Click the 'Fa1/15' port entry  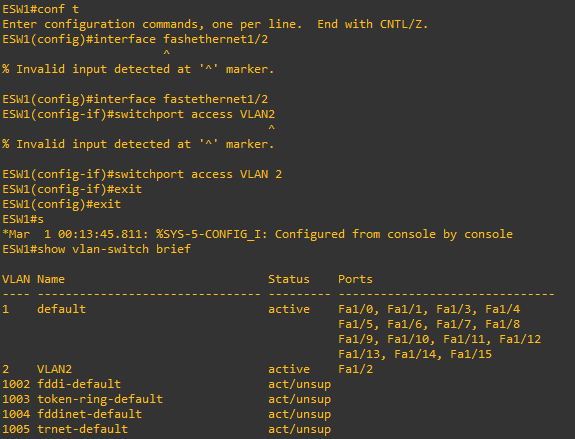point(471,354)
